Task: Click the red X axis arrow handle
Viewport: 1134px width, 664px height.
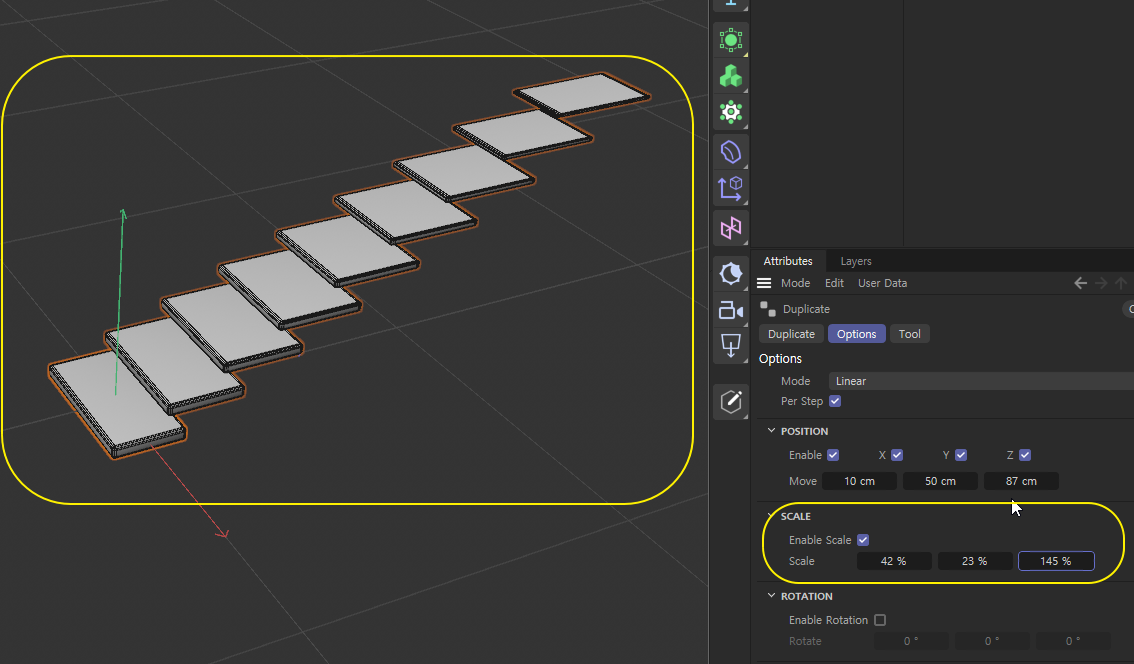Action: click(223, 534)
